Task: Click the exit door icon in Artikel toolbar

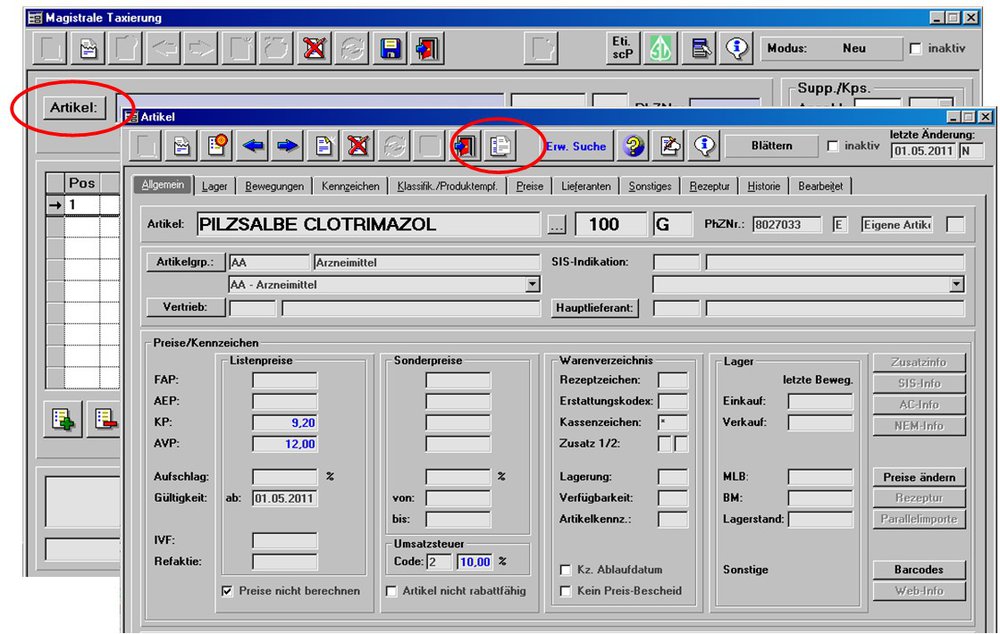Action: [464, 146]
